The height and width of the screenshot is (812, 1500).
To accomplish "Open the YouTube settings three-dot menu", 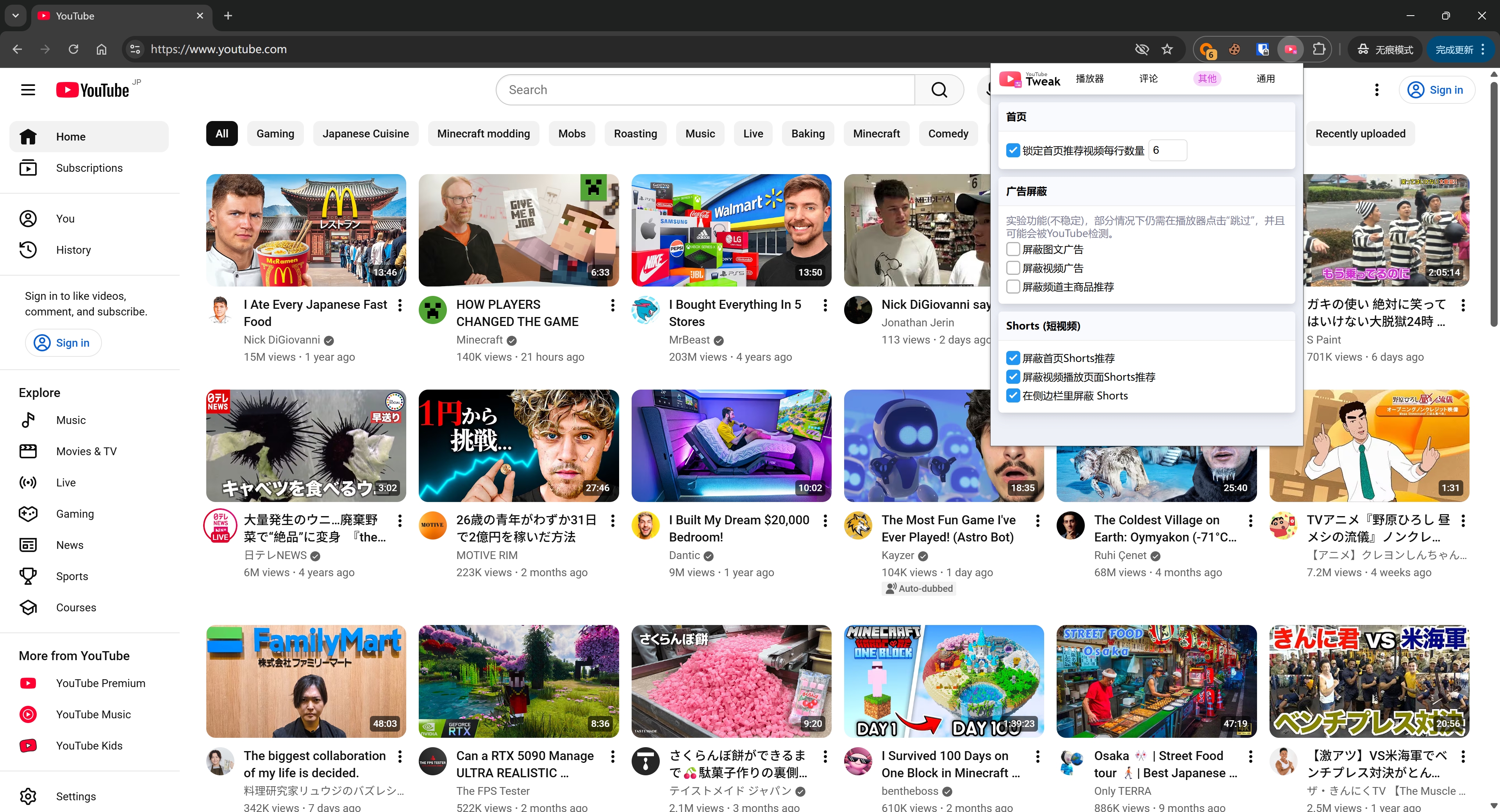I will 1377,90.
